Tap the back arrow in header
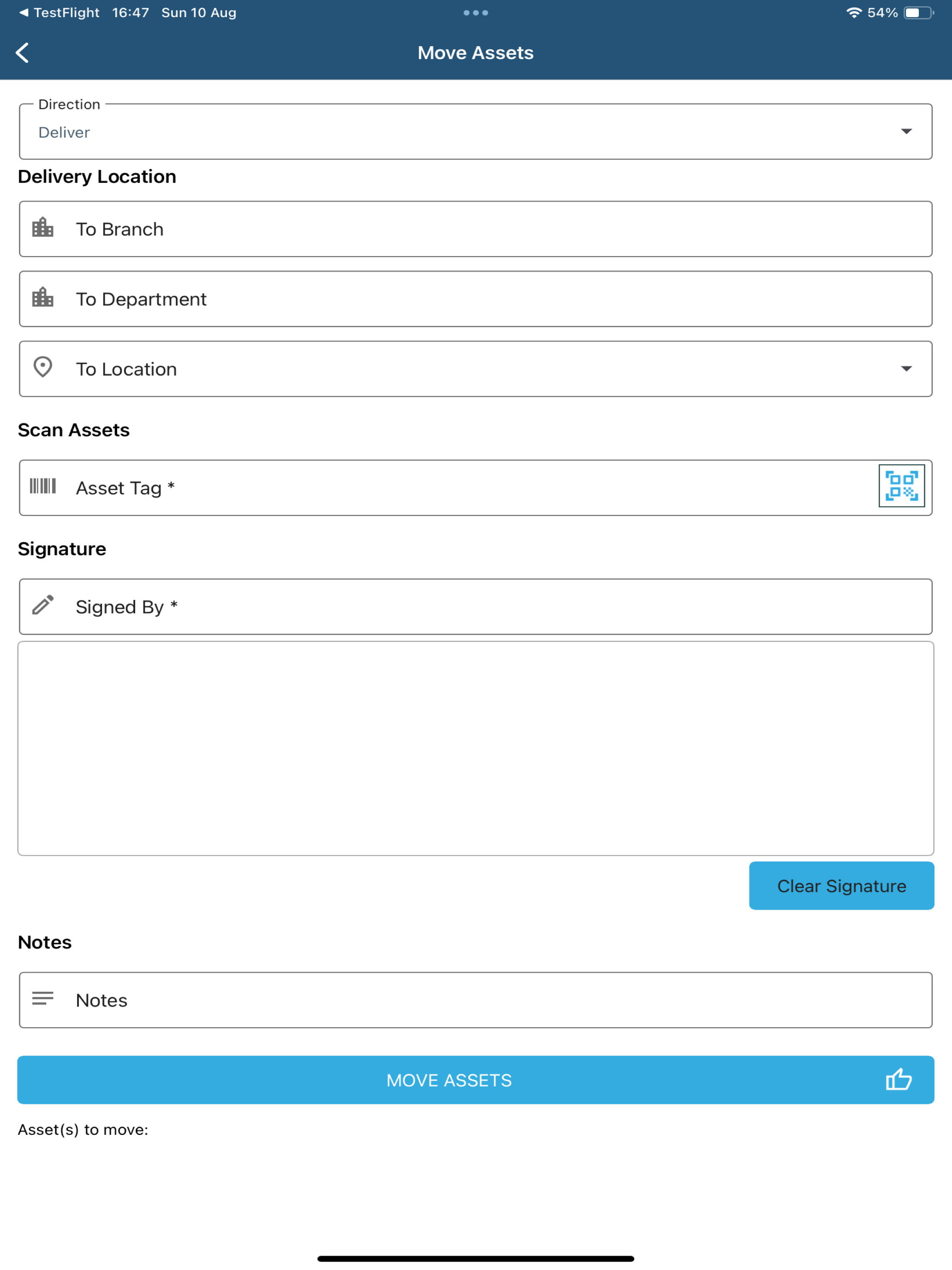Screen dimensions: 952x1270 point(23,53)
